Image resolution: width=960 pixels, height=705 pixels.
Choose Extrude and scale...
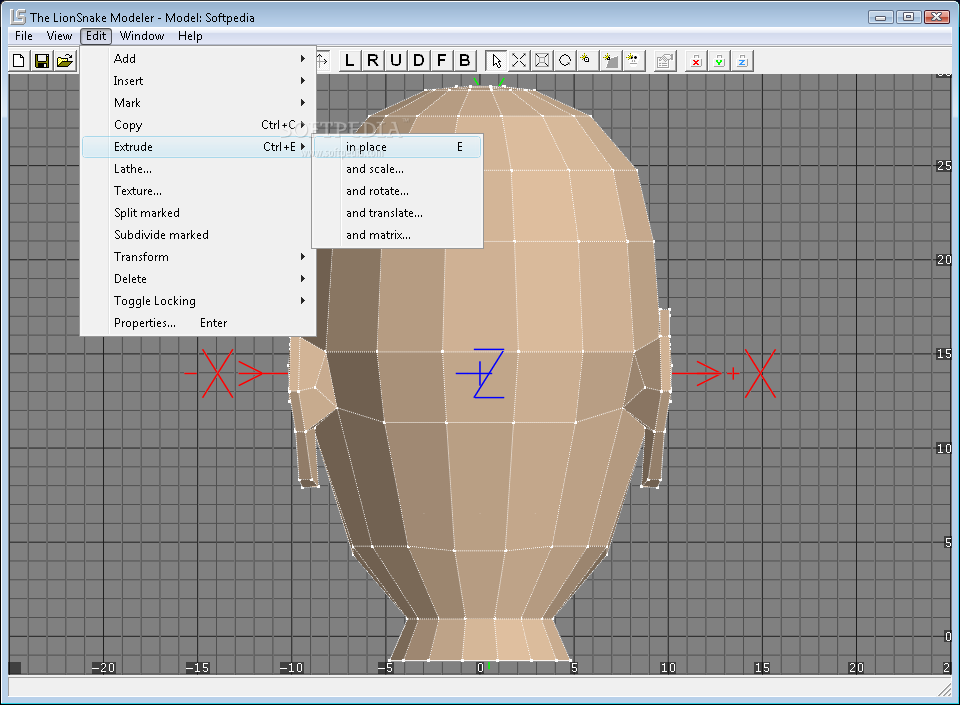click(x=397, y=169)
